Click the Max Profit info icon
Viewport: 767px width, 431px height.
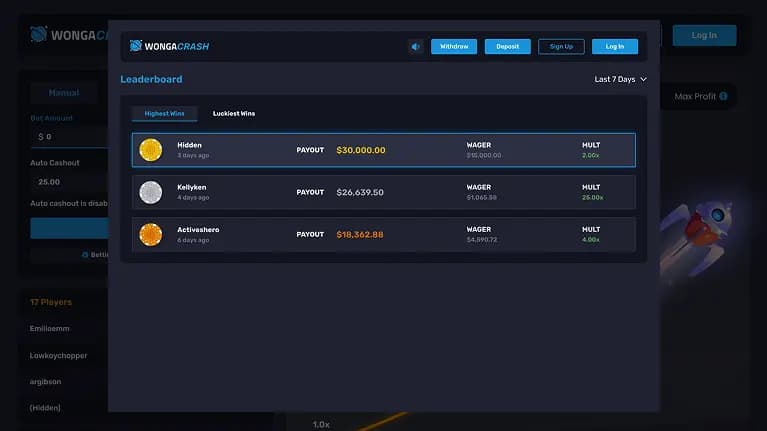[726, 96]
